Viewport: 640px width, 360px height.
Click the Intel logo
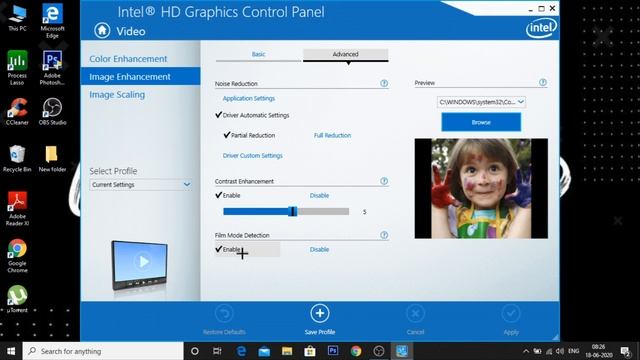tap(541, 29)
